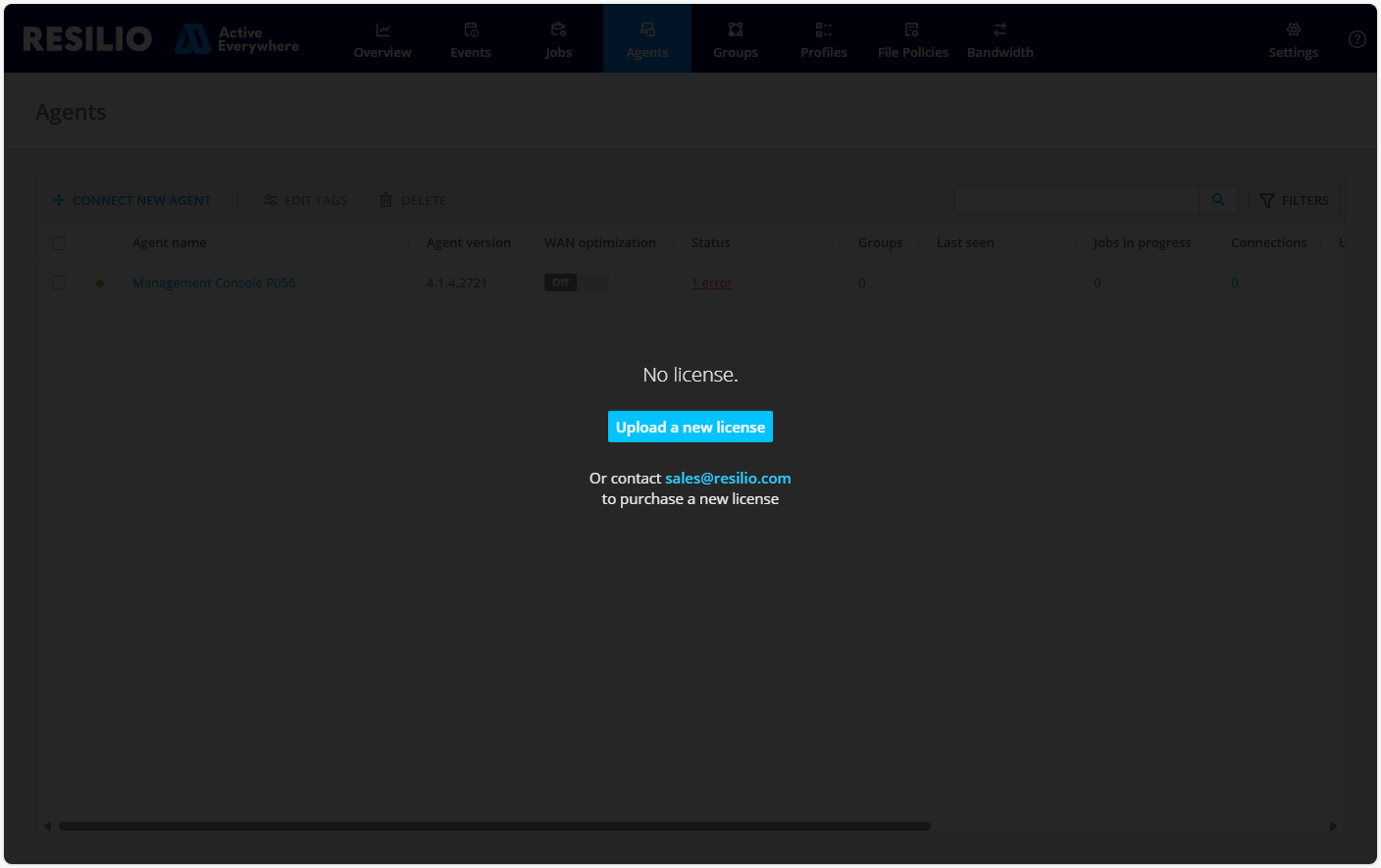Click Upload a new license button

pyautogui.click(x=690, y=427)
